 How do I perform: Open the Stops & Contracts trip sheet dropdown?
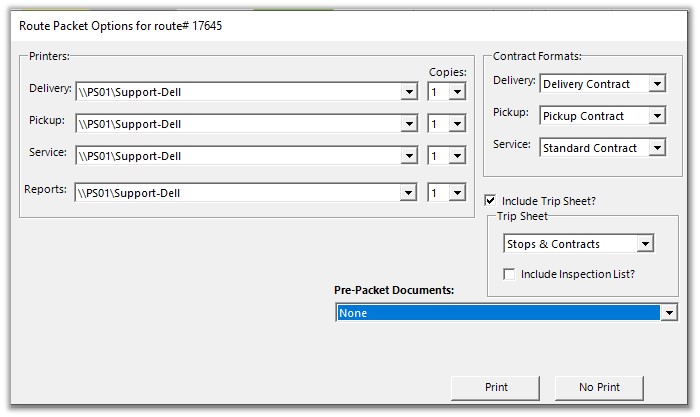tap(645, 244)
